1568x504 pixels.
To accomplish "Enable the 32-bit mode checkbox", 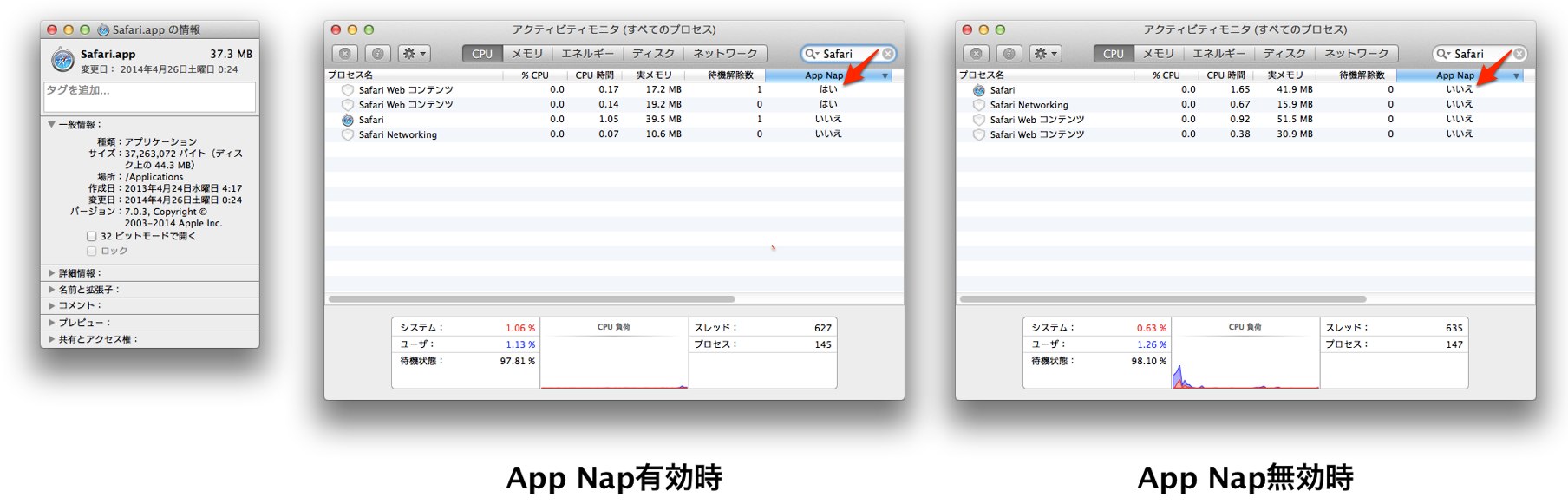I will click(x=92, y=236).
